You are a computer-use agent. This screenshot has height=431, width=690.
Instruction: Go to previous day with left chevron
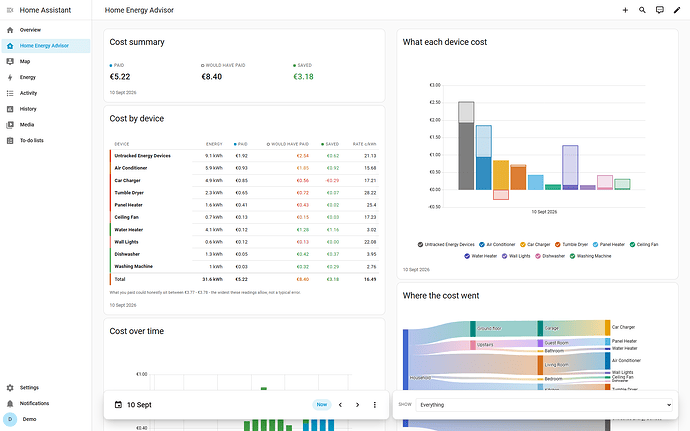[340, 405]
